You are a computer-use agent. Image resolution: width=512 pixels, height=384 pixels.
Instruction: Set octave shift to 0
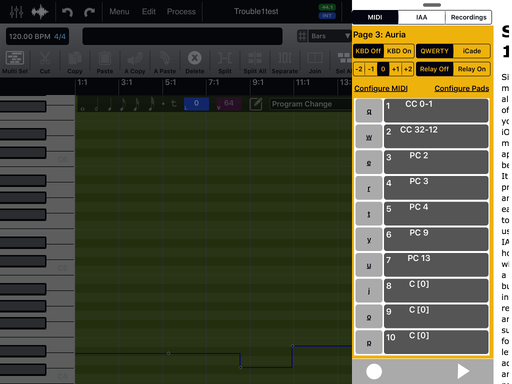[x=383, y=69]
